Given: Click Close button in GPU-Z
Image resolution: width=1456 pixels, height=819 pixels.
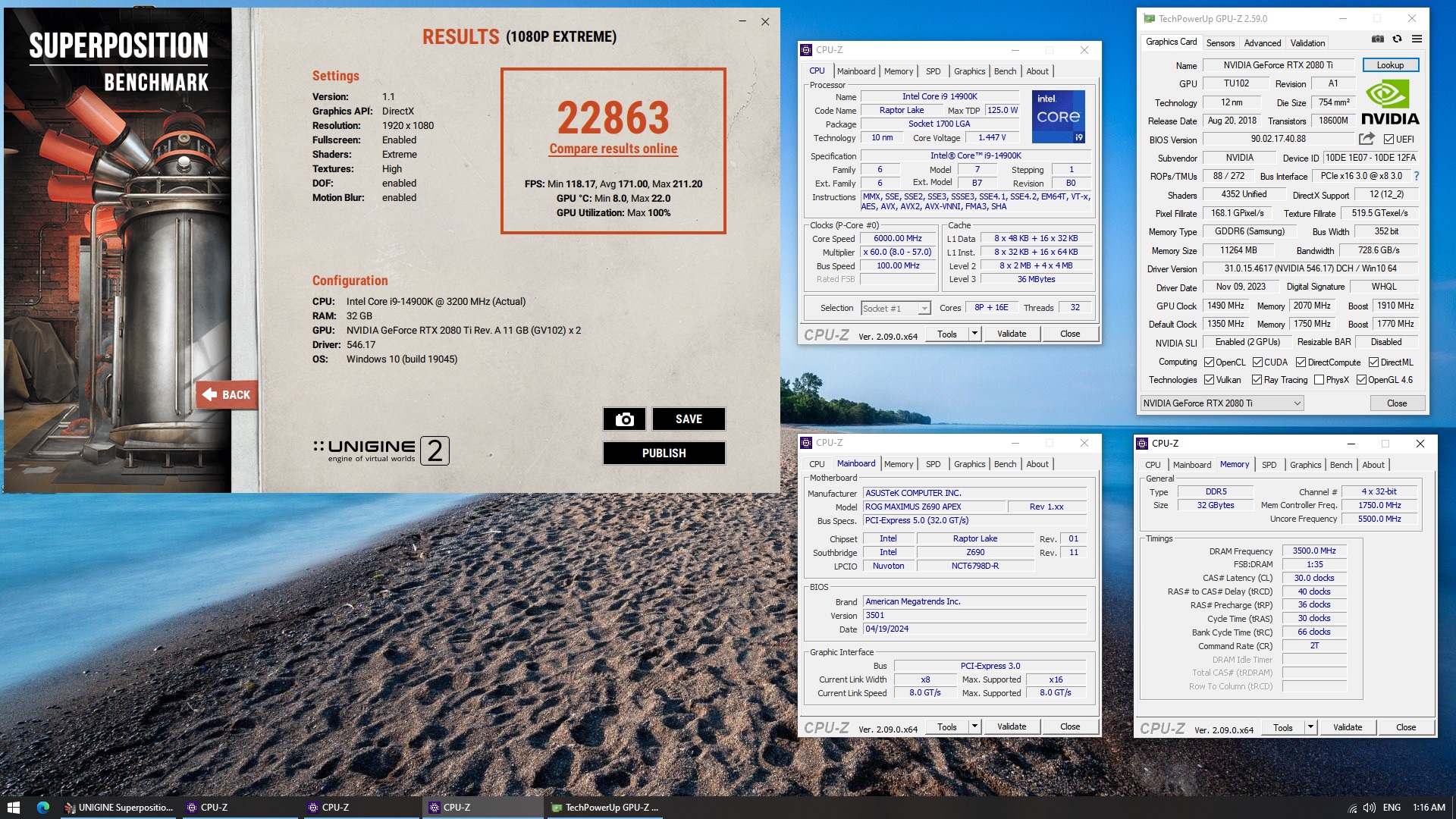Looking at the screenshot, I should [x=1397, y=403].
